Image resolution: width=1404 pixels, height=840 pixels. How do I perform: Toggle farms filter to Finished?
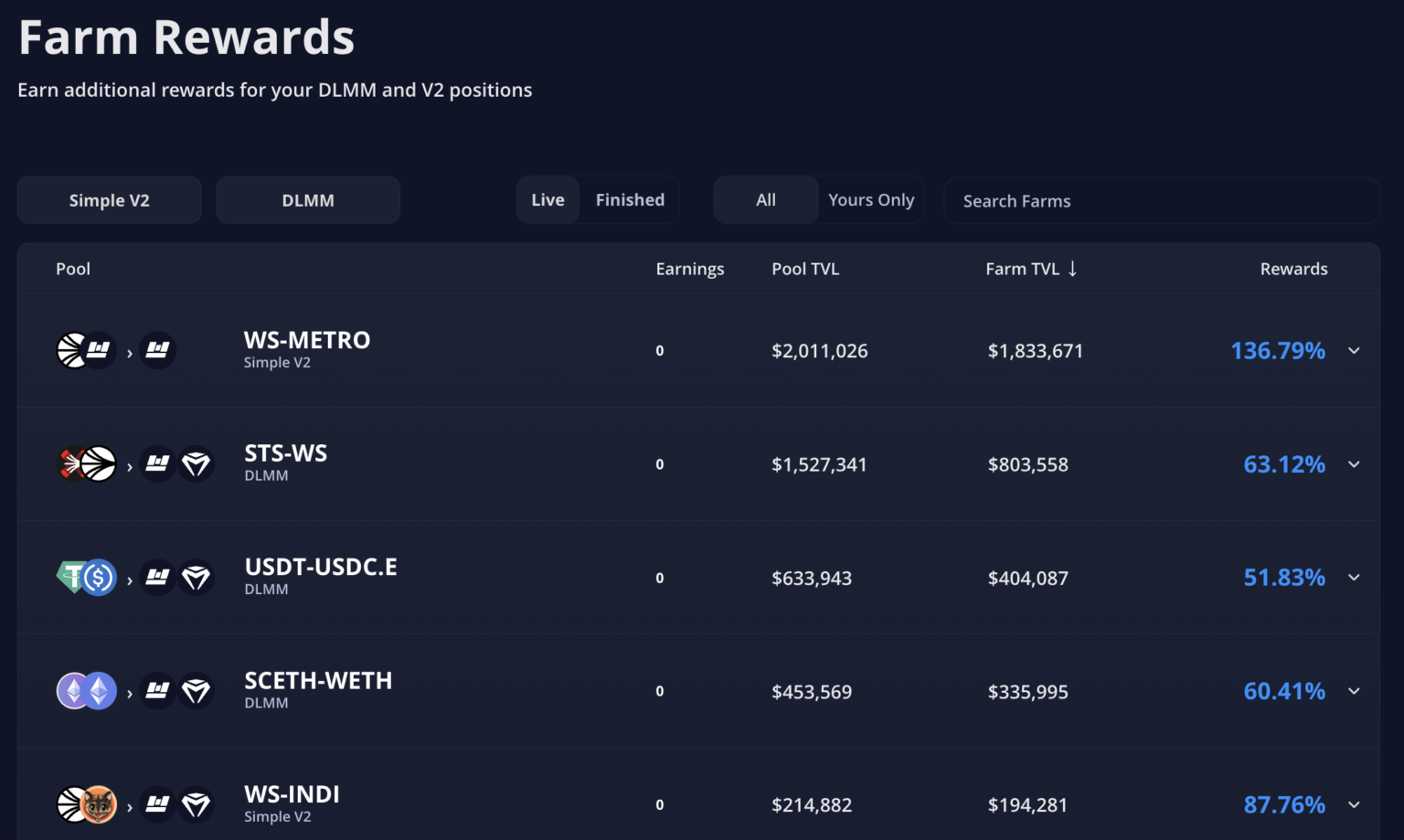click(630, 200)
